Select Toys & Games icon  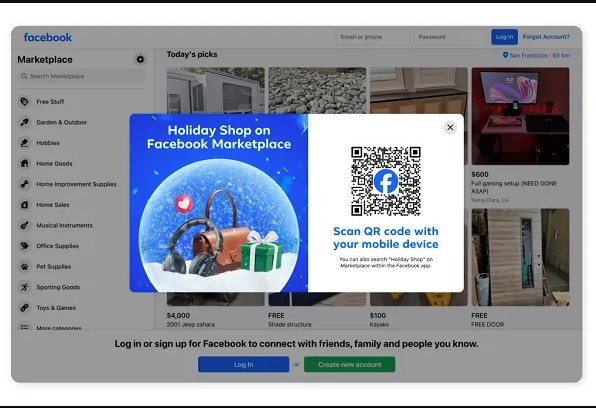(25, 308)
